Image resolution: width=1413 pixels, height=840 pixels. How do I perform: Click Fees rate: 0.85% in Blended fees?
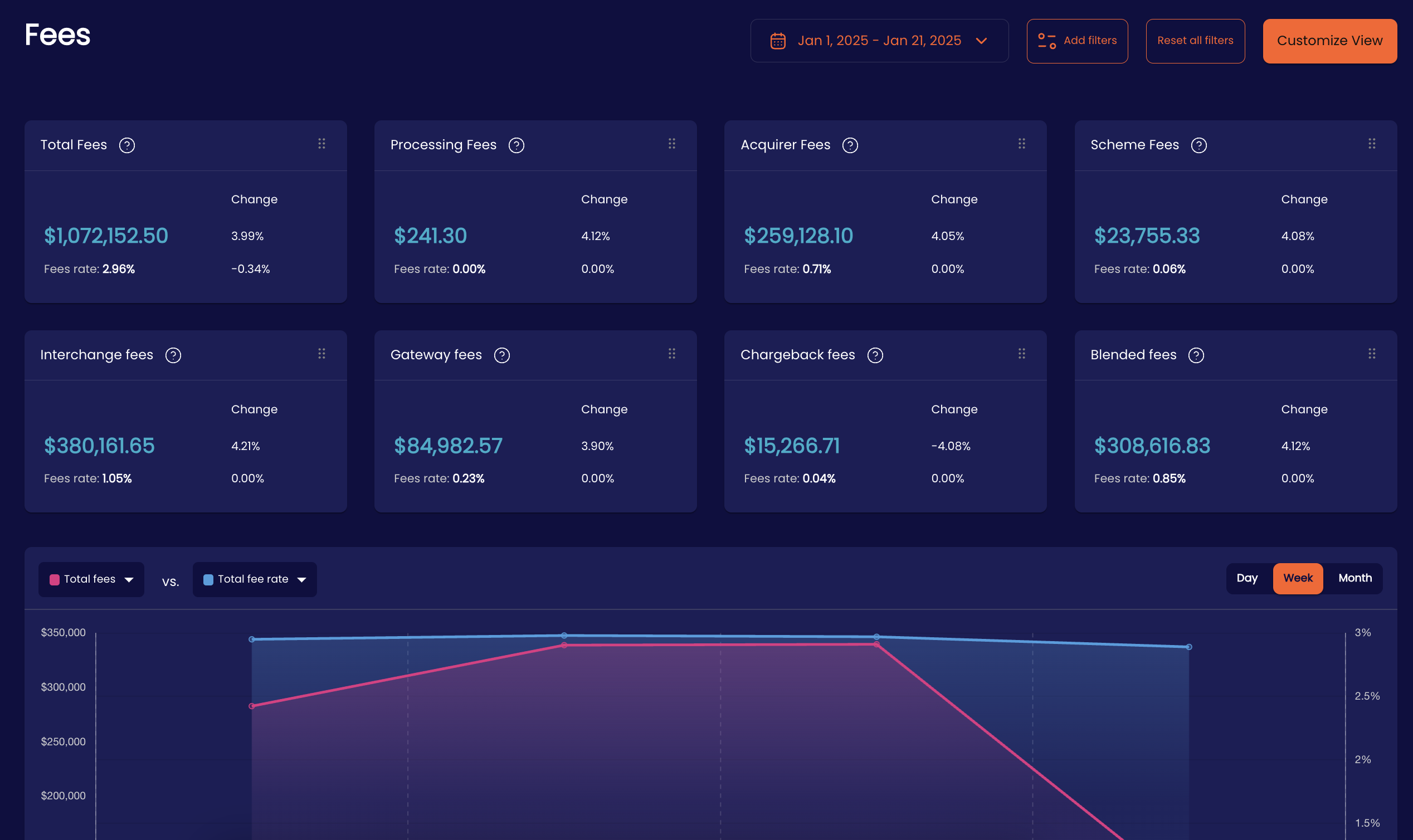(x=1139, y=478)
